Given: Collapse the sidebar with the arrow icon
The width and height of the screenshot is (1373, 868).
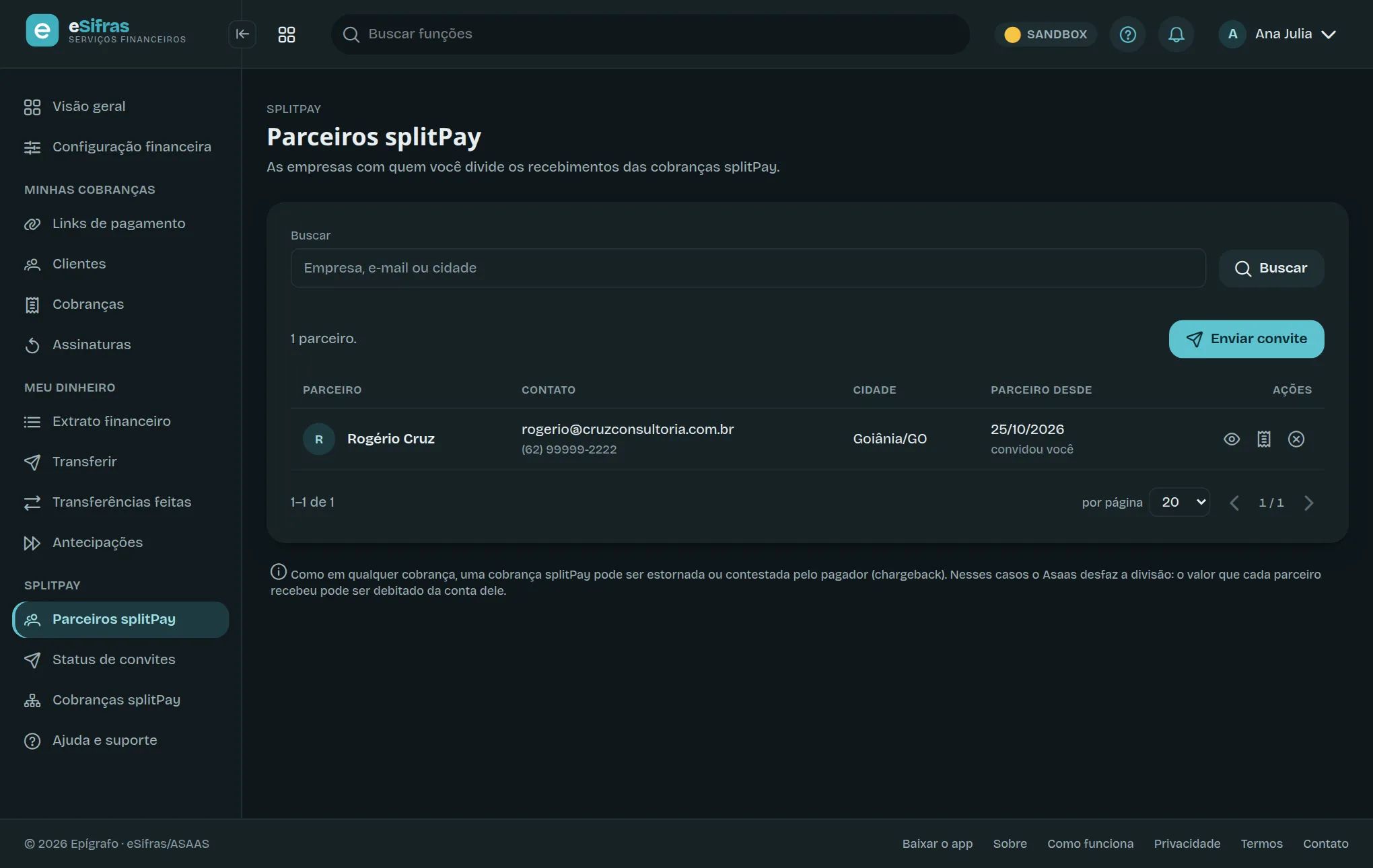Looking at the screenshot, I should click(x=242, y=34).
